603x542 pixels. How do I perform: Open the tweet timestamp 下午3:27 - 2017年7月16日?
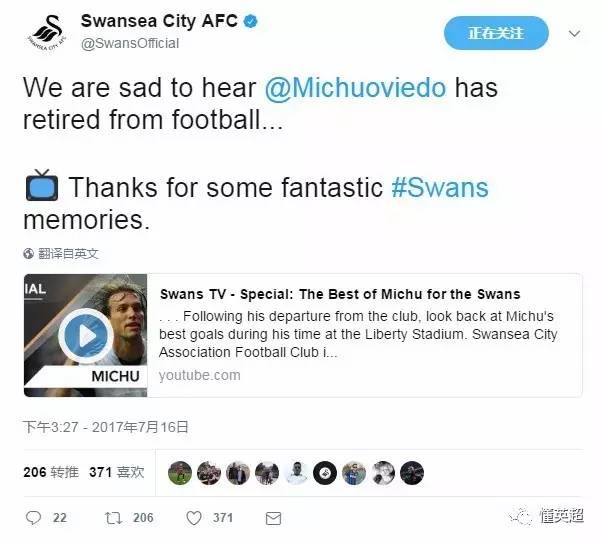coord(106,427)
